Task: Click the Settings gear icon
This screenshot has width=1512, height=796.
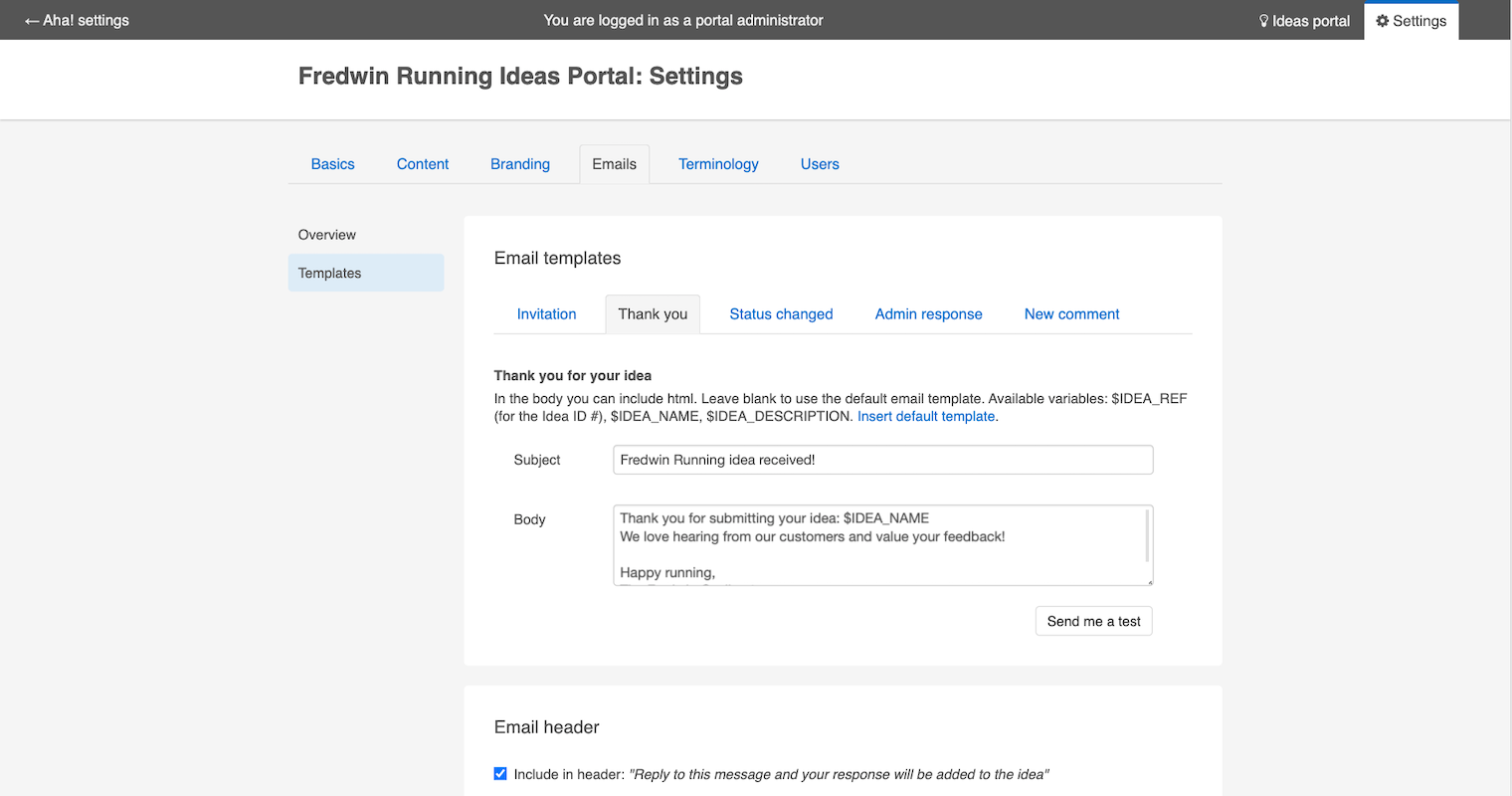Action: (x=1382, y=20)
